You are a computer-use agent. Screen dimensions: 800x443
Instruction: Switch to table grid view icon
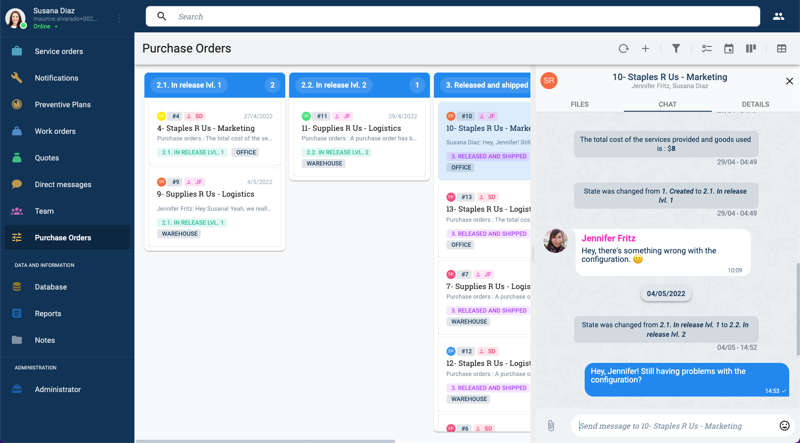click(x=782, y=48)
